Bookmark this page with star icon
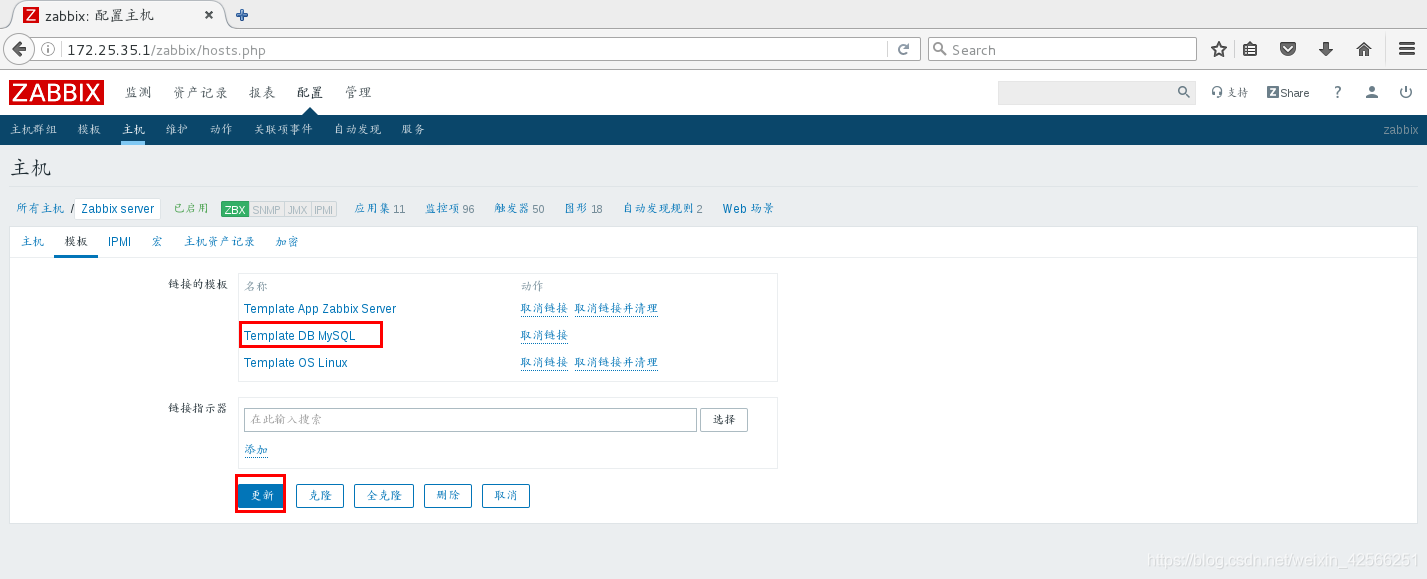 [x=1218, y=49]
